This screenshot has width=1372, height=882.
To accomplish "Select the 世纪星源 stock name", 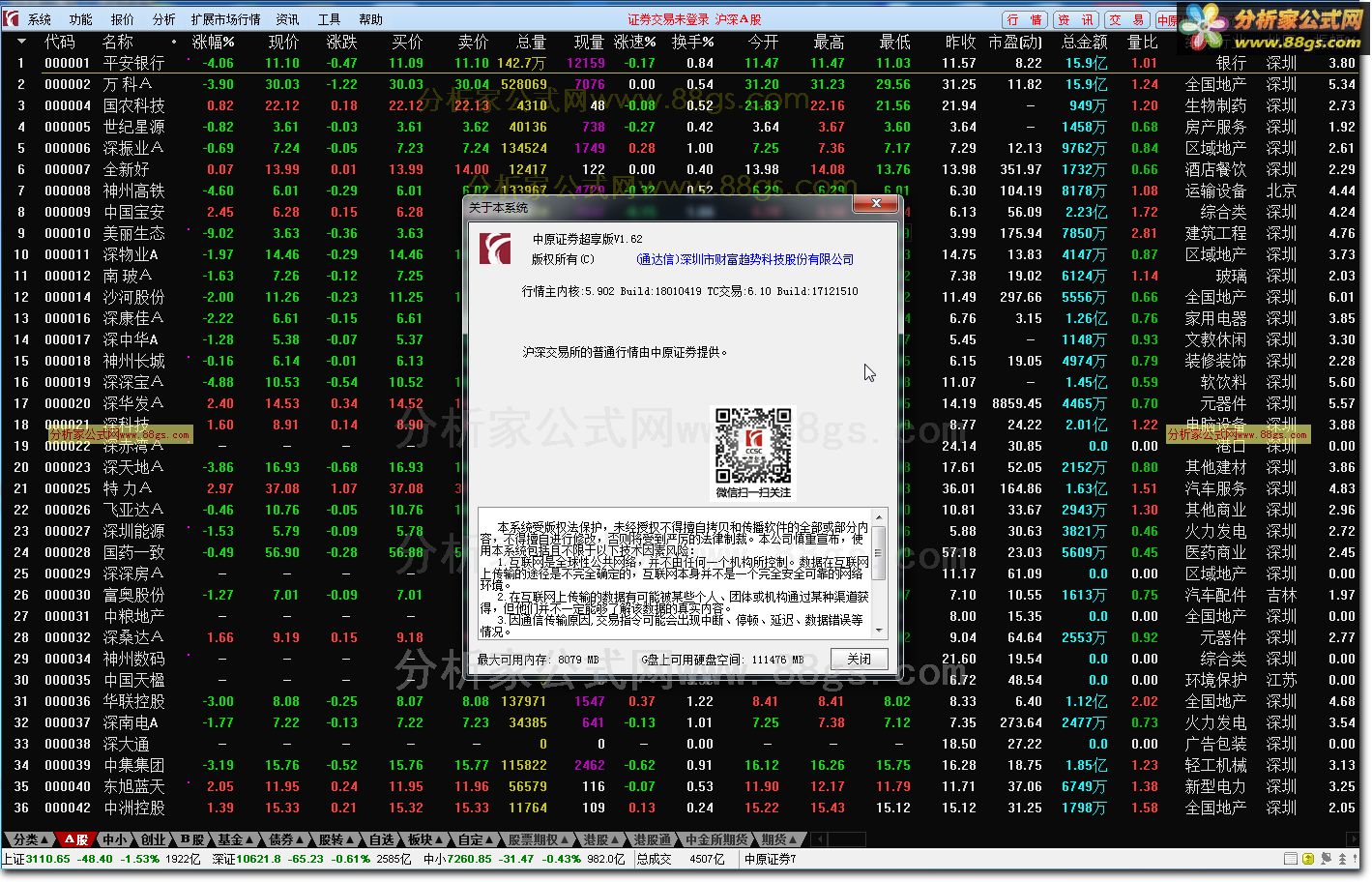I will coord(133,127).
